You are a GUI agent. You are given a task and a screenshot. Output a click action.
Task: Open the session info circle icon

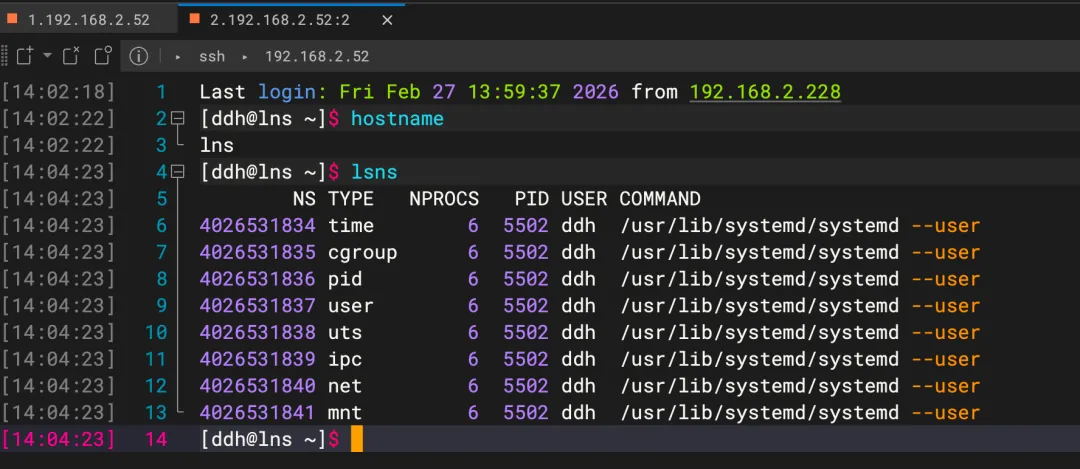[x=139, y=56]
